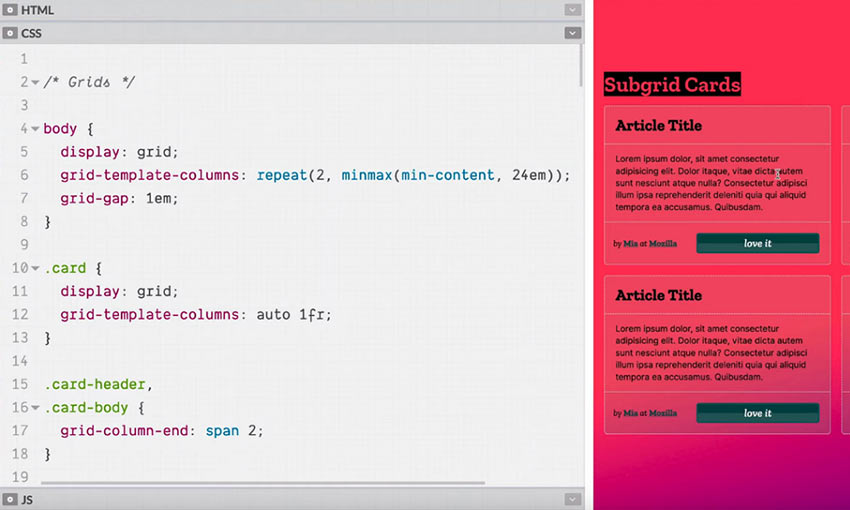This screenshot has height=510, width=850.
Task: Collapse the .card-body rule fold at line 16
Action: click(35, 408)
